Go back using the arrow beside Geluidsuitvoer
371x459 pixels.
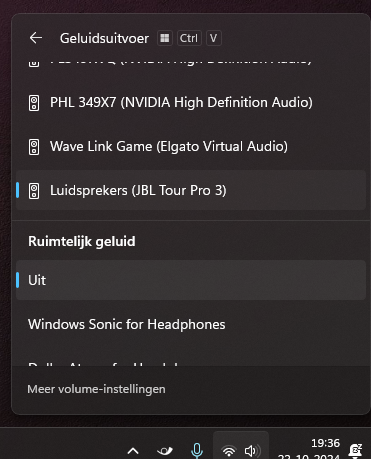click(x=36, y=38)
